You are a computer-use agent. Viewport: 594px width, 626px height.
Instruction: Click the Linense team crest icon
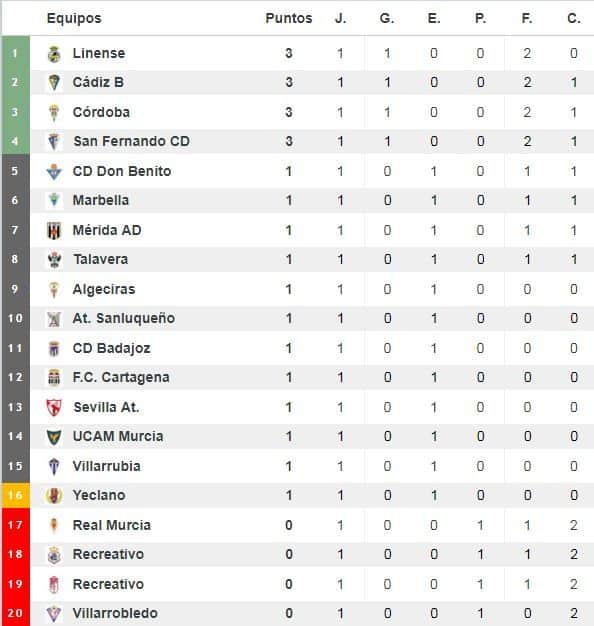(x=54, y=54)
